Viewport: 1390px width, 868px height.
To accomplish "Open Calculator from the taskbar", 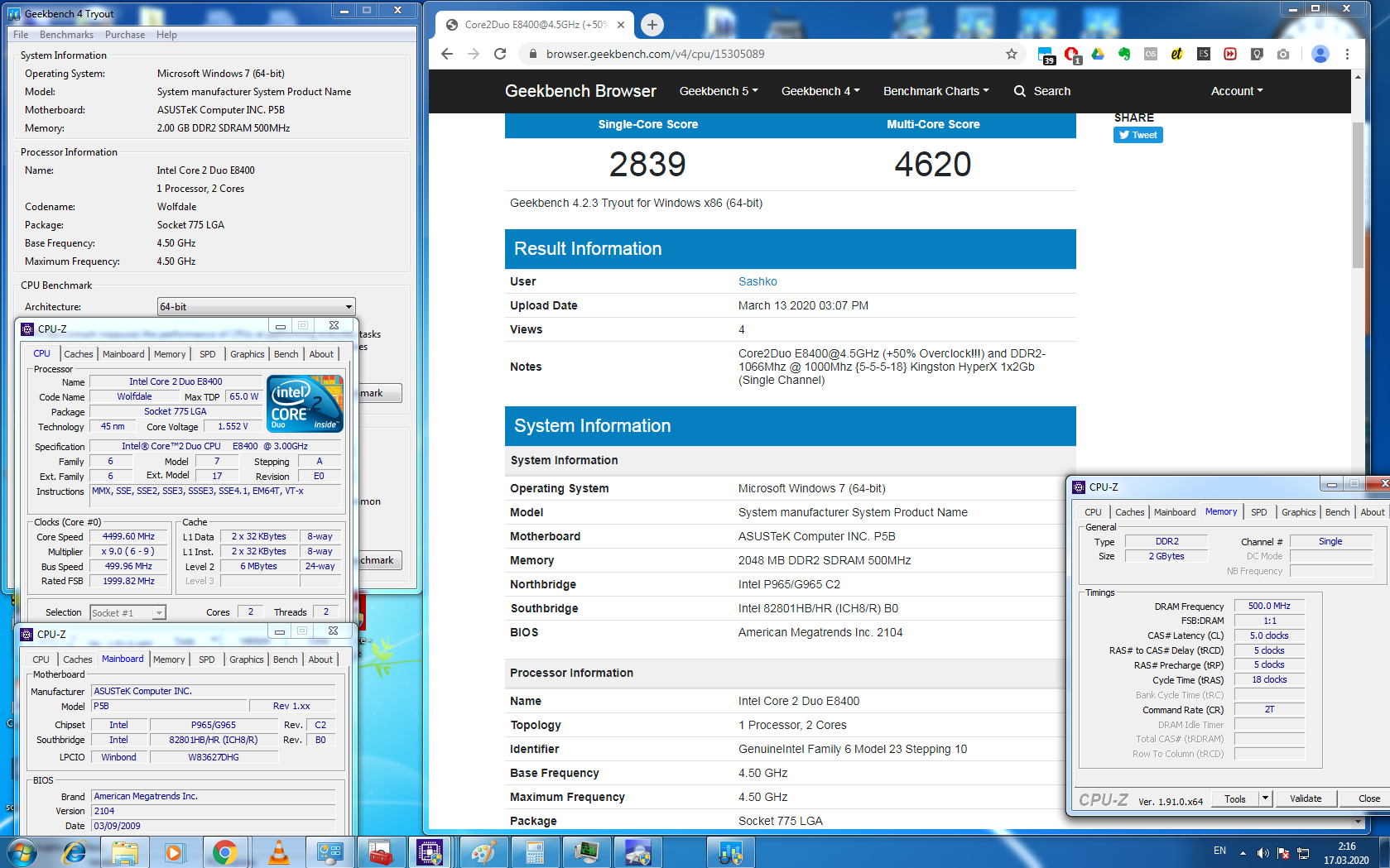I will tap(534, 852).
